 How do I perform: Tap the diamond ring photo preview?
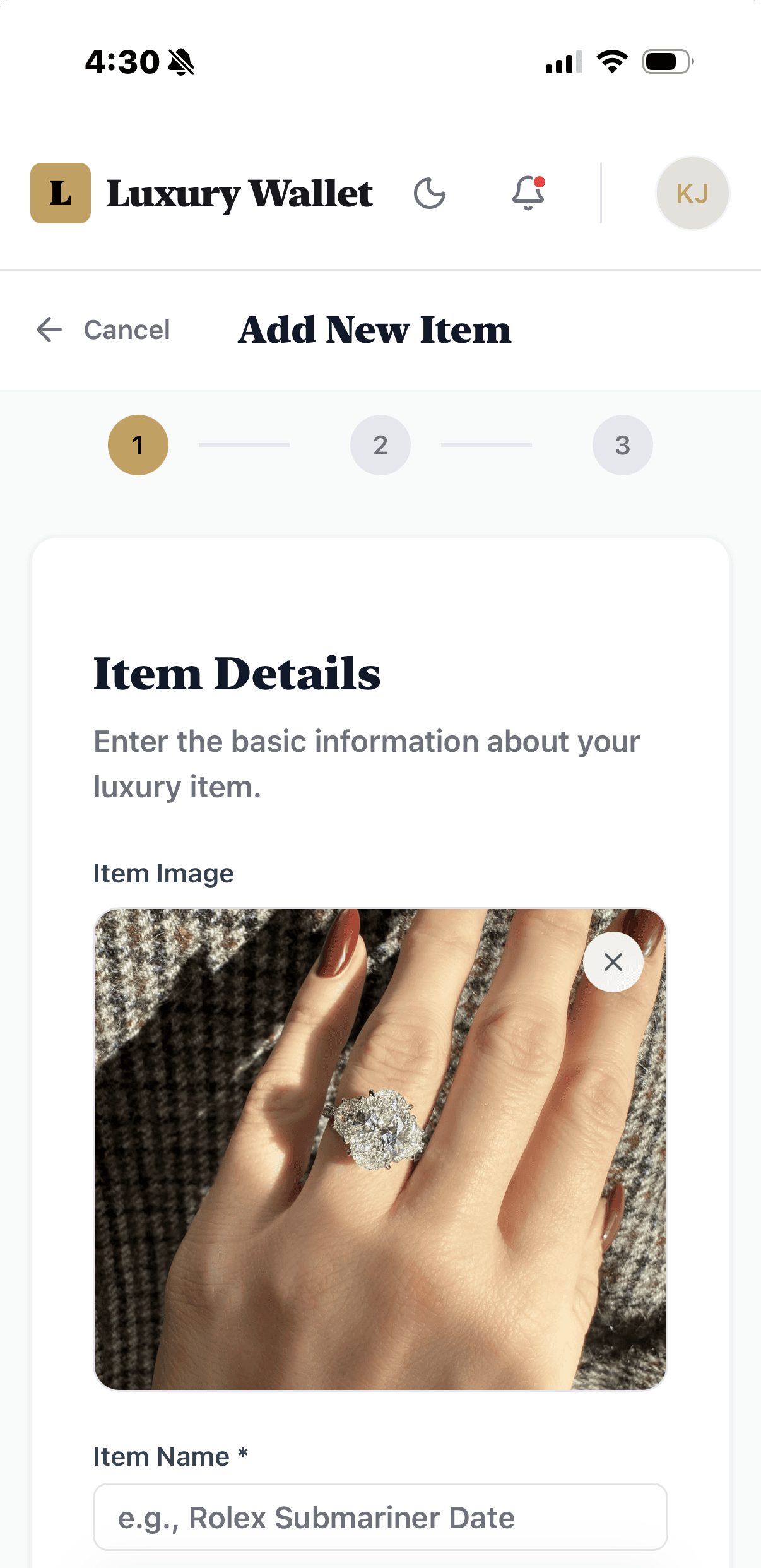[x=380, y=1149]
